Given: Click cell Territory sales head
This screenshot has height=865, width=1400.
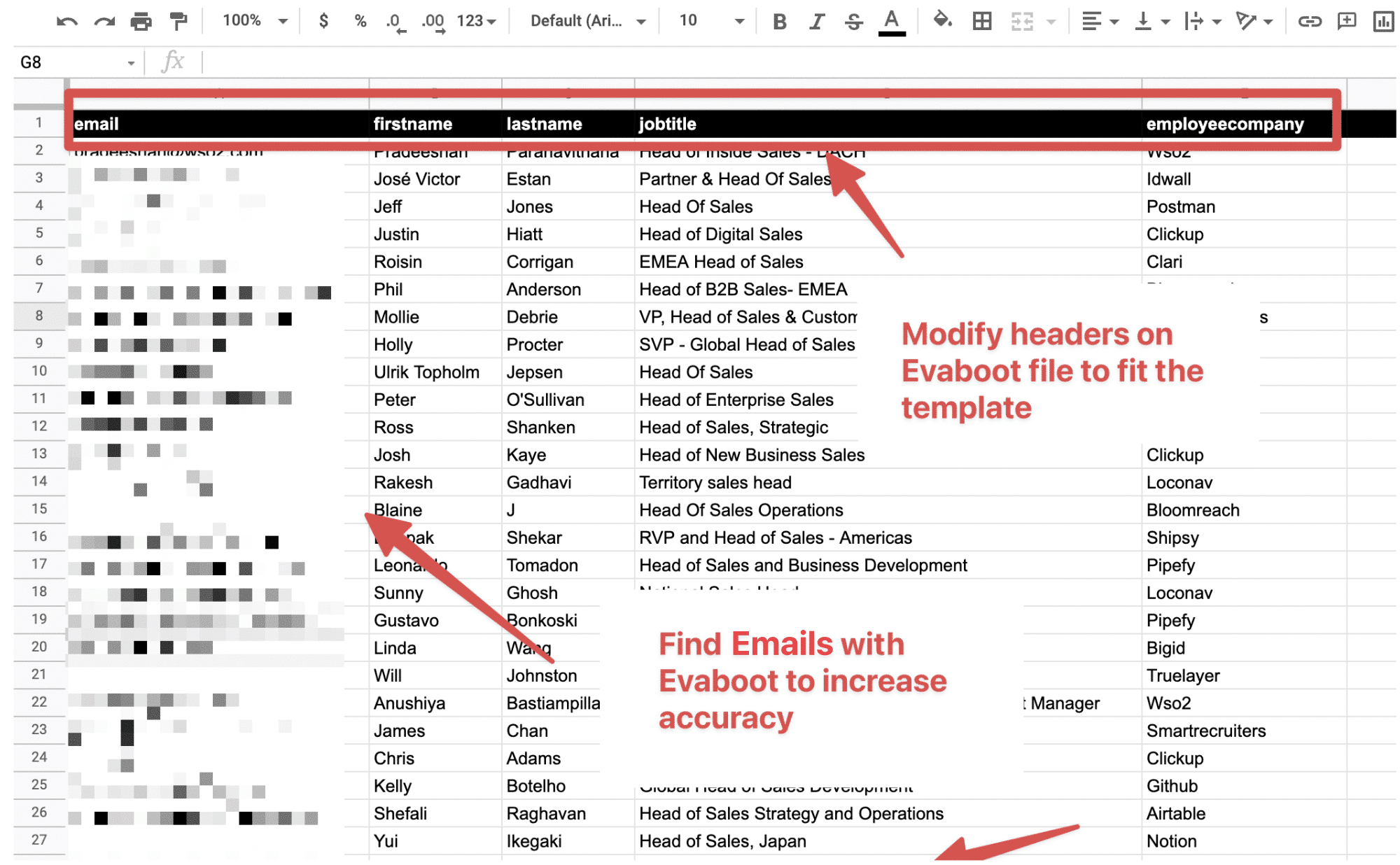Looking at the screenshot, I should 888,483.
